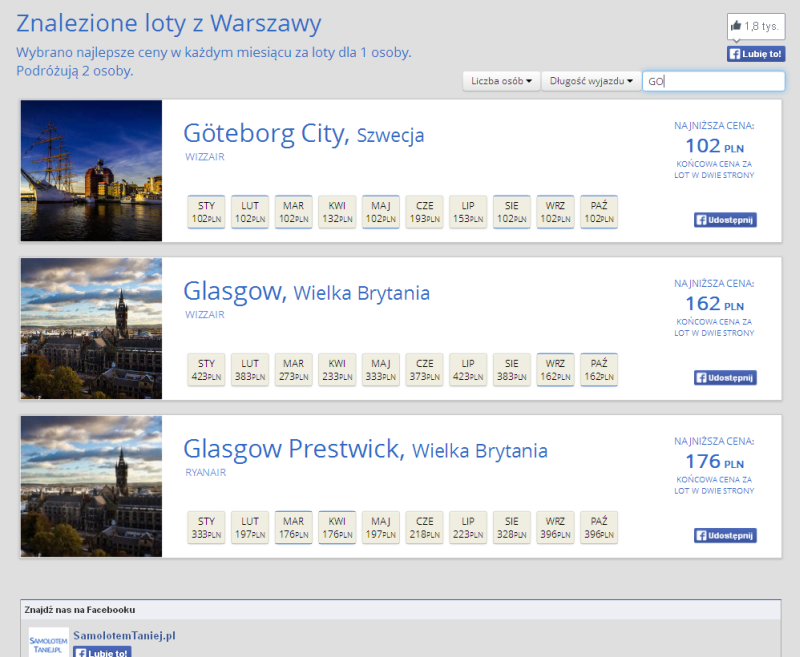Share the Göteborg City offer with Udostępnij

tap(725, 220)
